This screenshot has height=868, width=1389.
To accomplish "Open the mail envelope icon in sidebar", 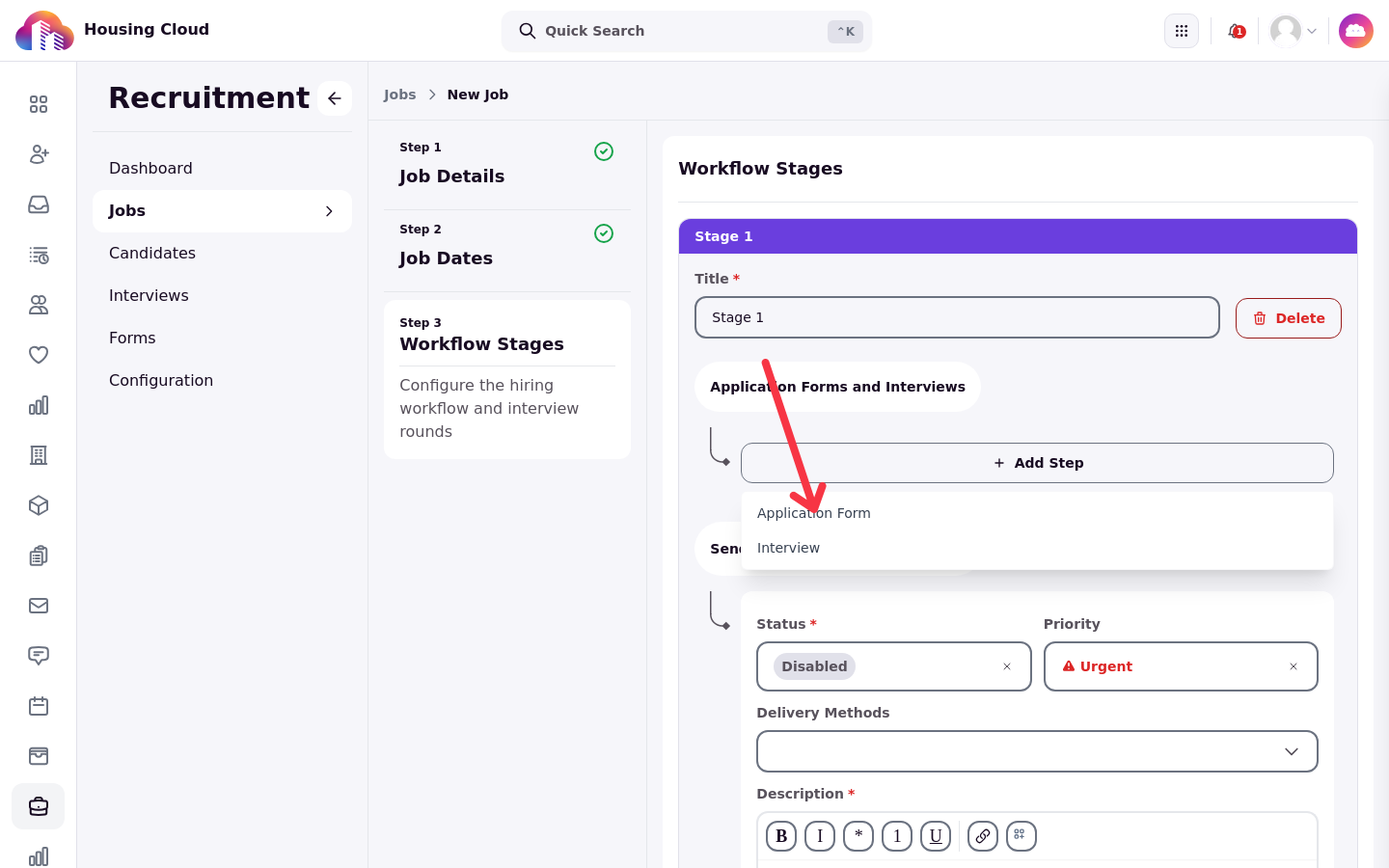I will tap(39, 606).
